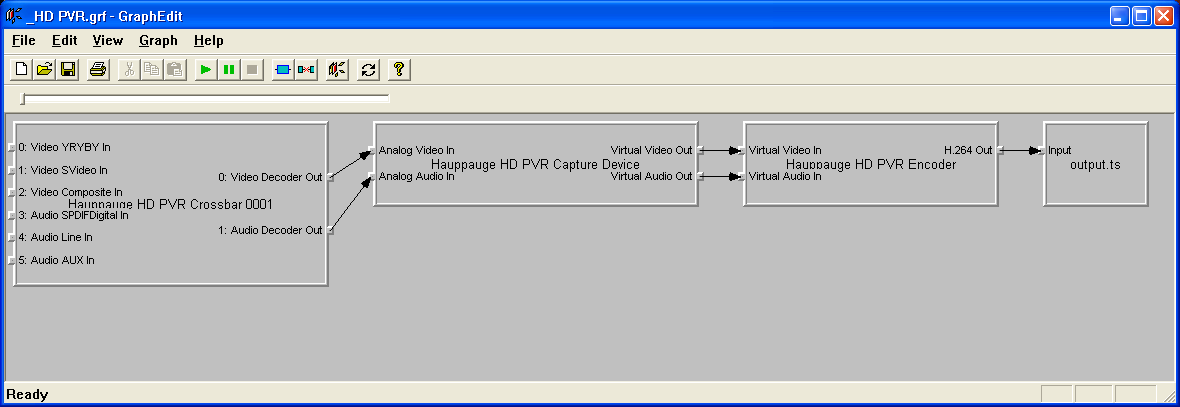Run the graph with green Play button
Image resolution: width=1180 pixels, height=407 pixels.
pos(205,70)
